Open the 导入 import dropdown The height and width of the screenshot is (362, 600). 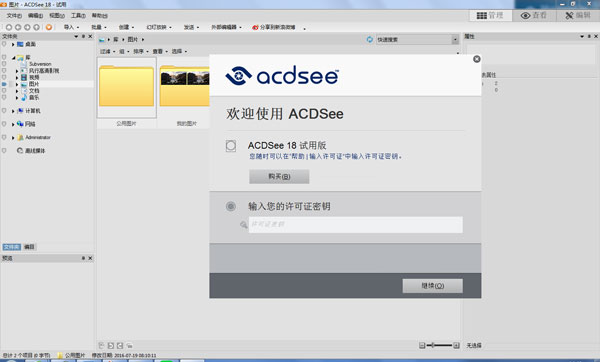pos(71,27)
